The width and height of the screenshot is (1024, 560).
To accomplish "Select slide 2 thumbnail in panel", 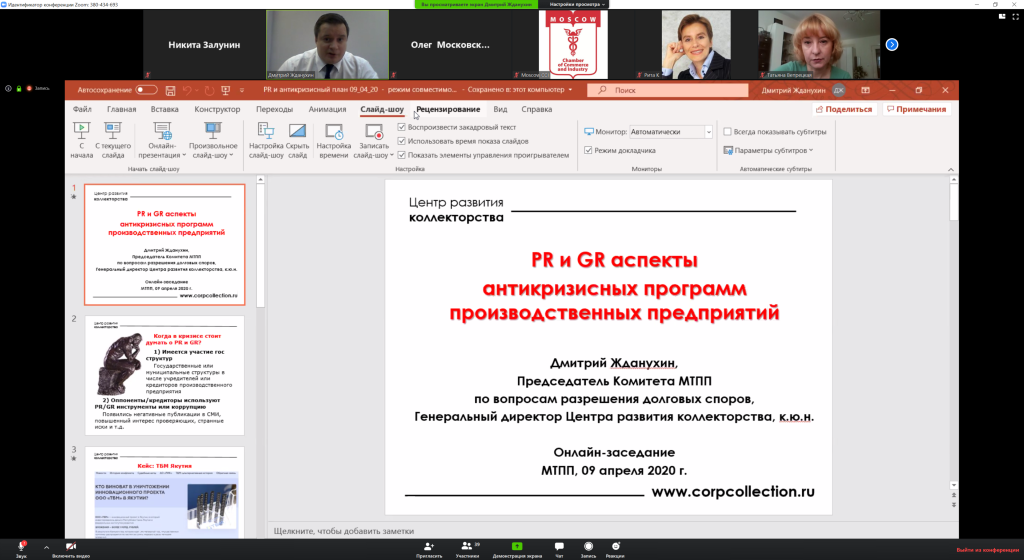I will pyautogui.click(x=164, y=375).
